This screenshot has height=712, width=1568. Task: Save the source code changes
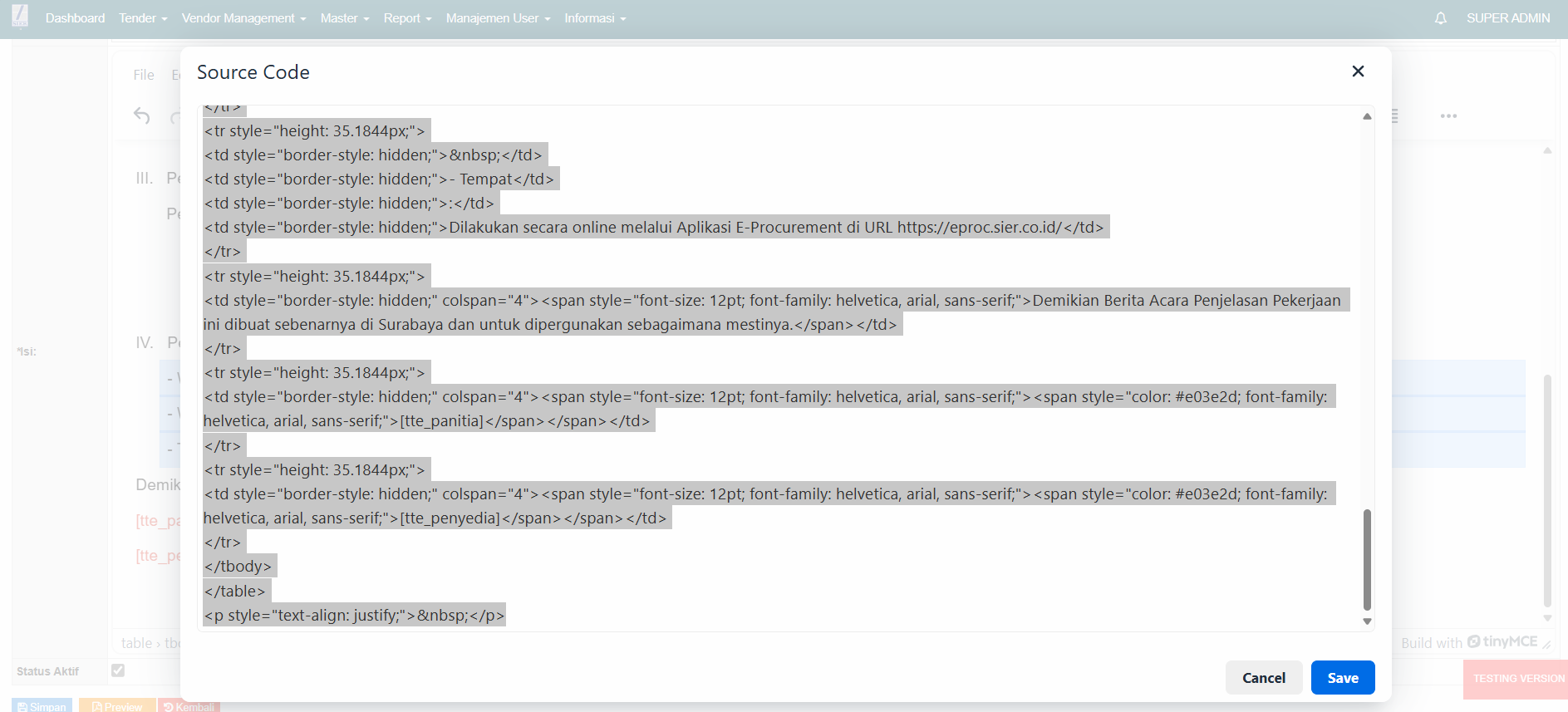(x=1343, y=678)
